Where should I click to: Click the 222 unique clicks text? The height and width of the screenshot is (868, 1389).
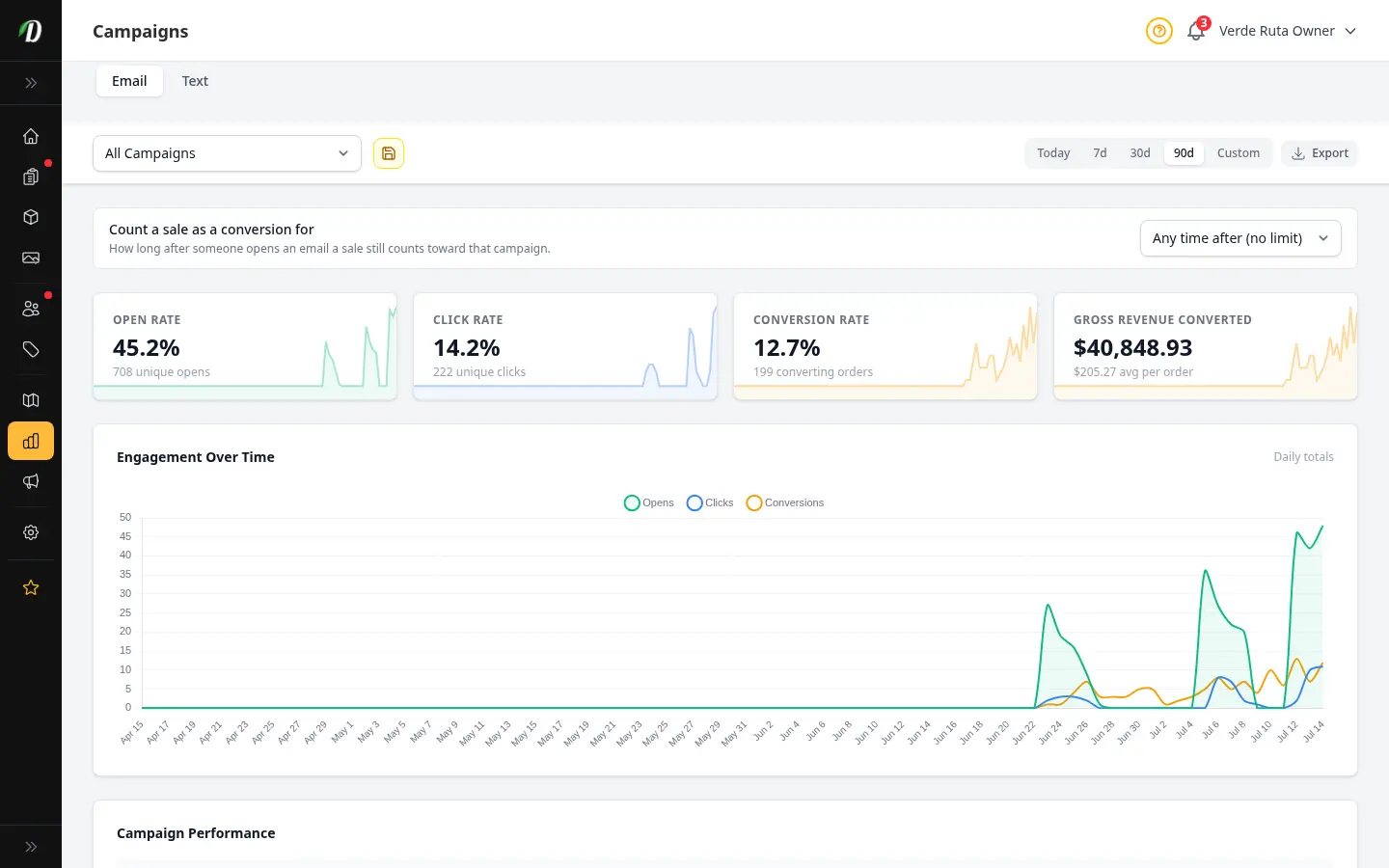tap(479, 372)
